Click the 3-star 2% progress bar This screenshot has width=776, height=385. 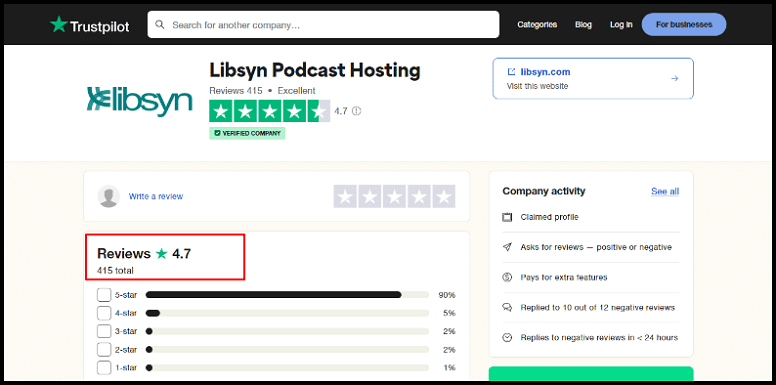point(287,331)
